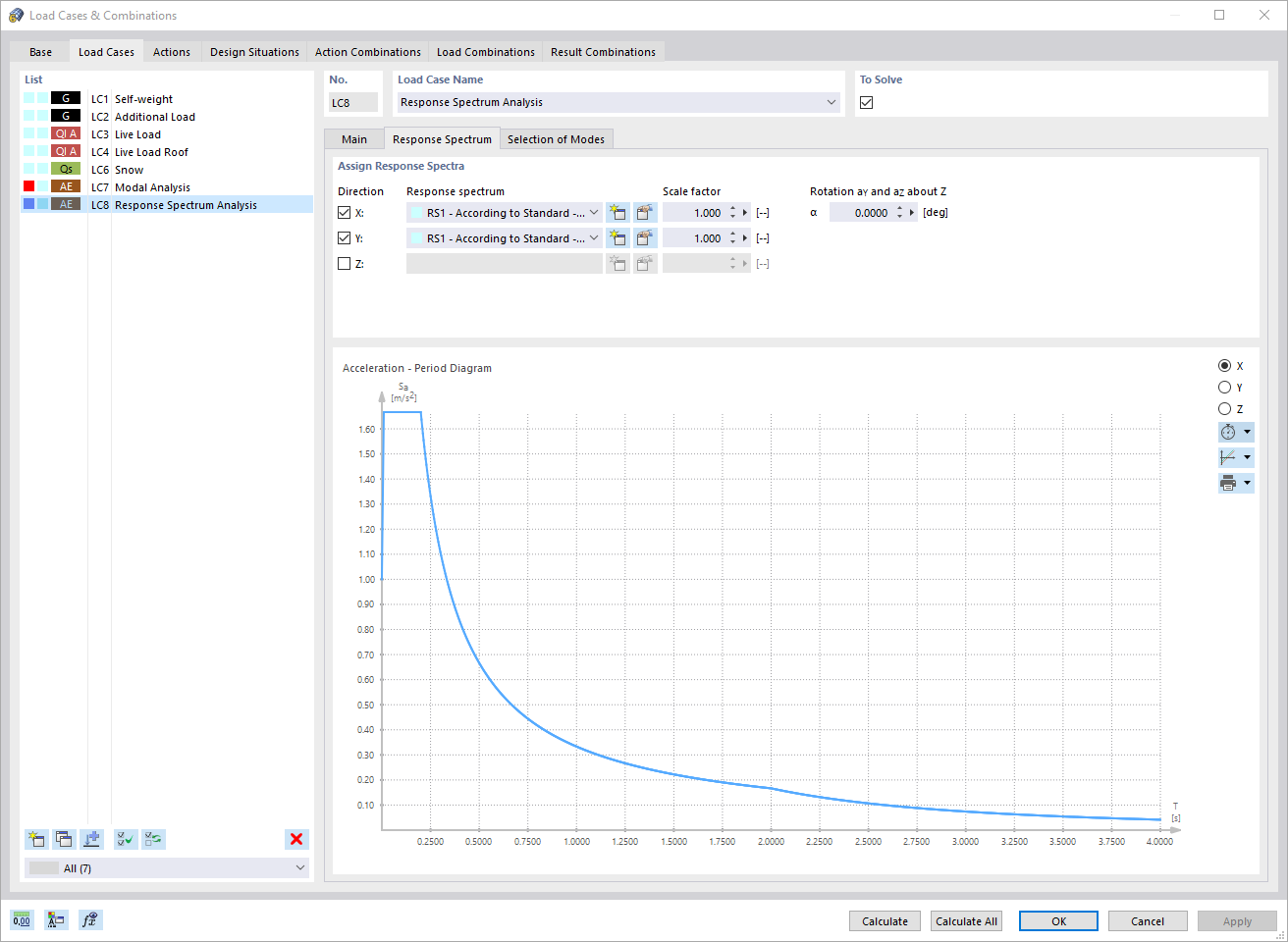Copy the selected load case
Viewport: 1288px width, 942px height.
[x=64, y=839]
